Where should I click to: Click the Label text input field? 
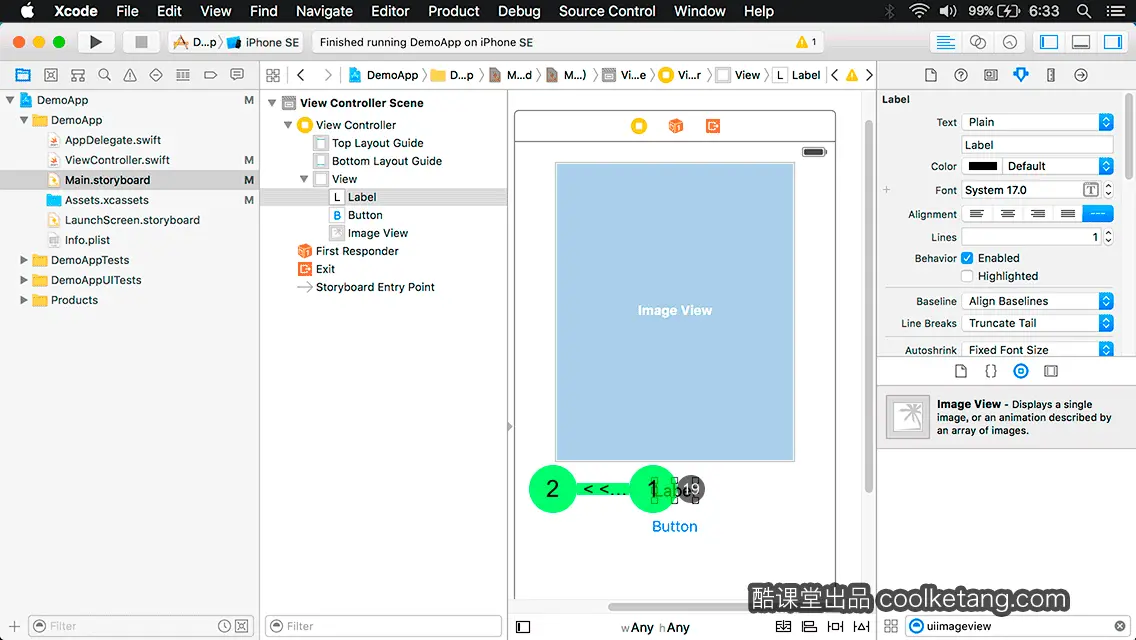point(1037,145)
